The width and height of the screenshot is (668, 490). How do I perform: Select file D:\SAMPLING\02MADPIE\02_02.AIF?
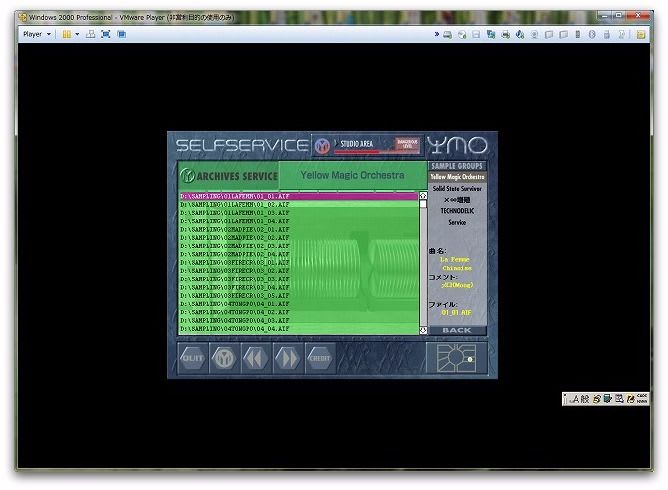[299, 238]
